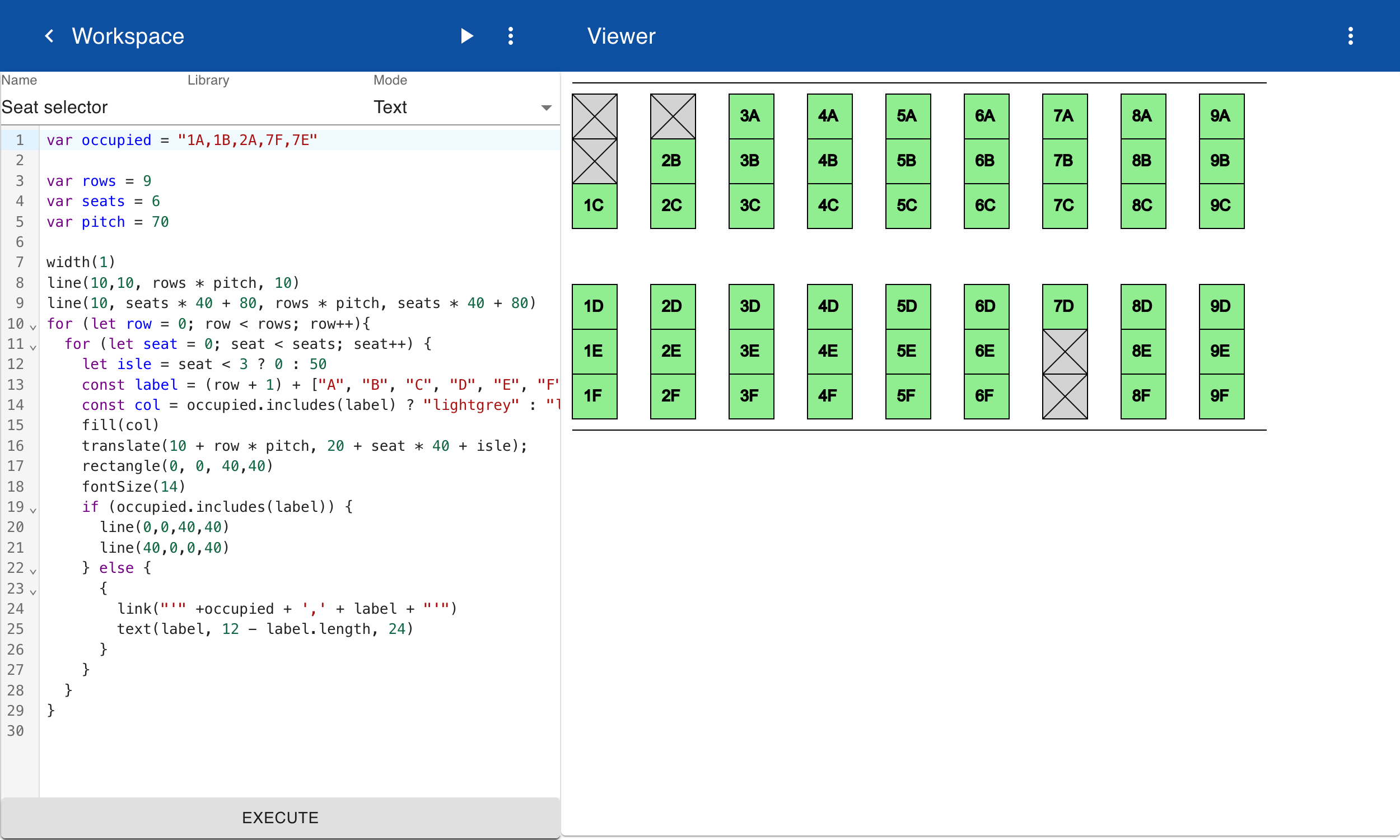Select seat 1C in the viewer

coord(594,206)
